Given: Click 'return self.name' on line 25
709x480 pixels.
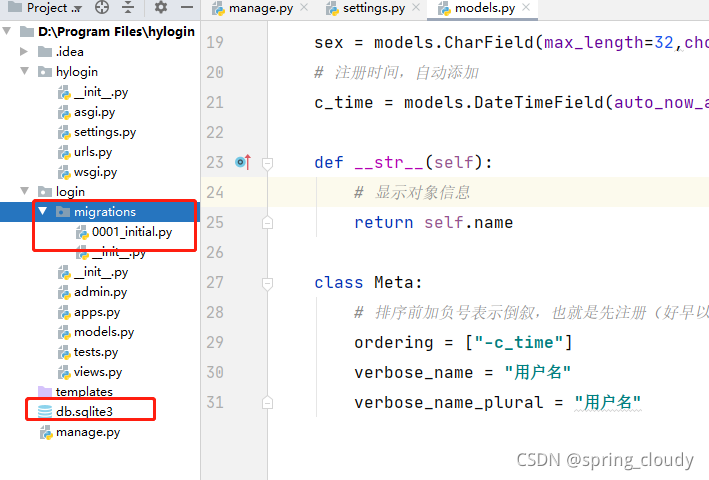Looking at the screenshot, I should pos(434,222).
